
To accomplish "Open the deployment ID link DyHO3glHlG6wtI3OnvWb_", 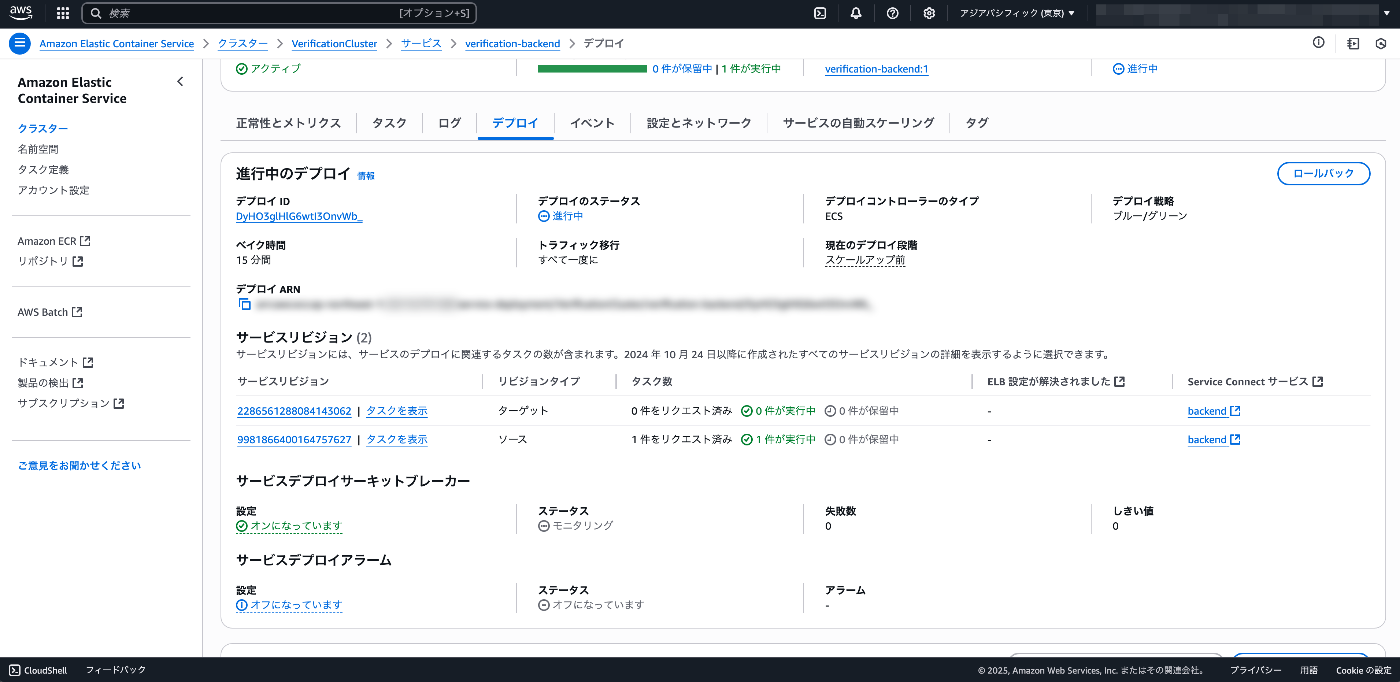I will click(299, 216).
